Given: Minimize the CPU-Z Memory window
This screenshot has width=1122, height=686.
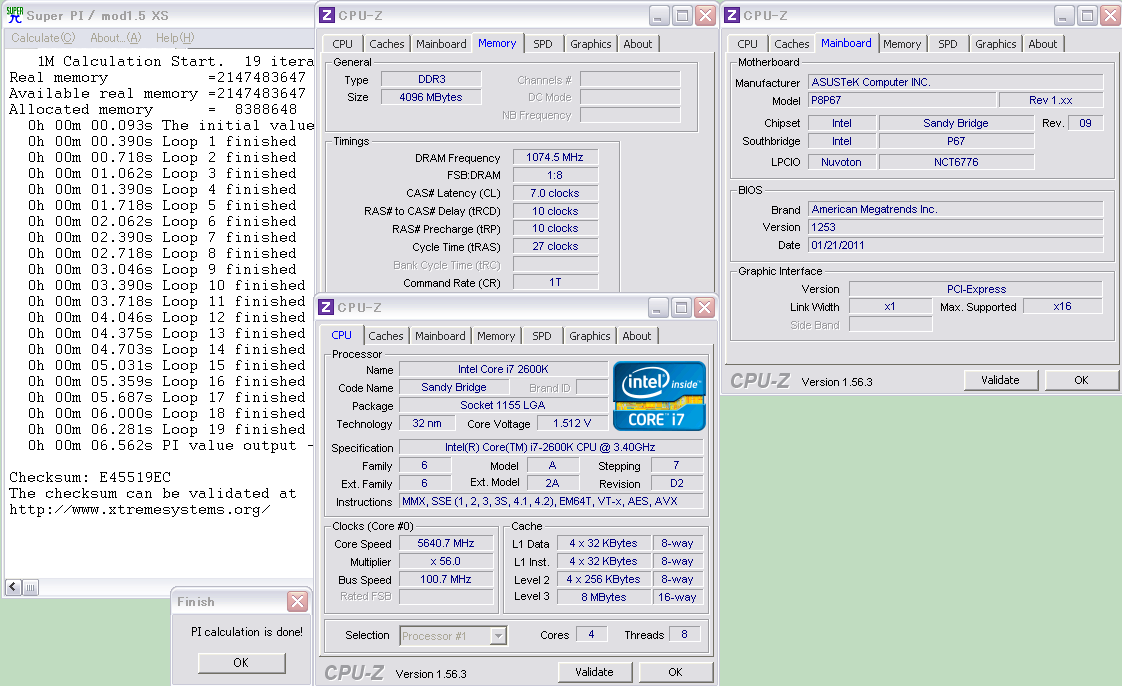Looking at the screenshot, I should coord(658,15).
